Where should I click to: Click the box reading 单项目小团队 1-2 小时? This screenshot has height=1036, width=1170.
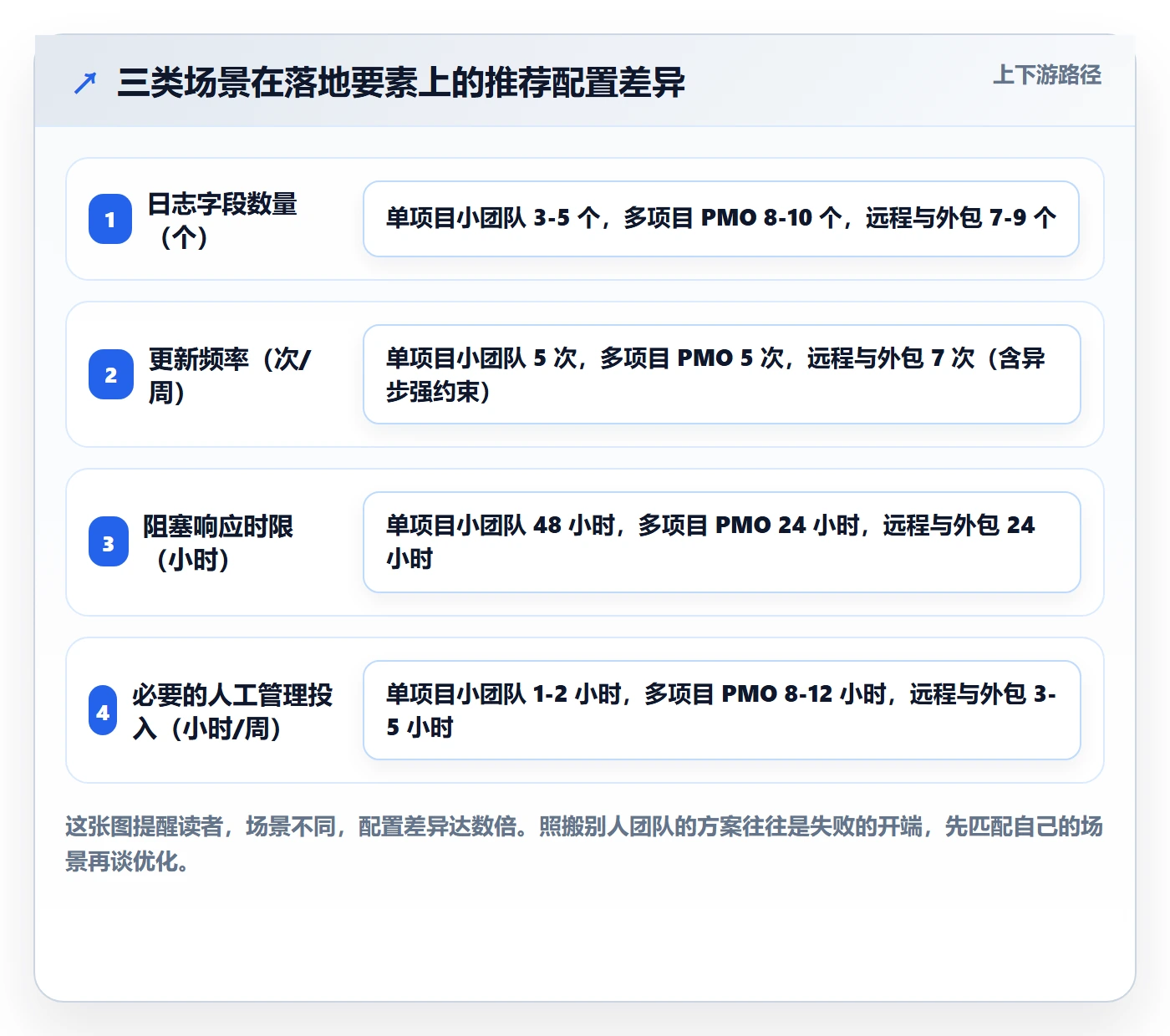[722, 710]
